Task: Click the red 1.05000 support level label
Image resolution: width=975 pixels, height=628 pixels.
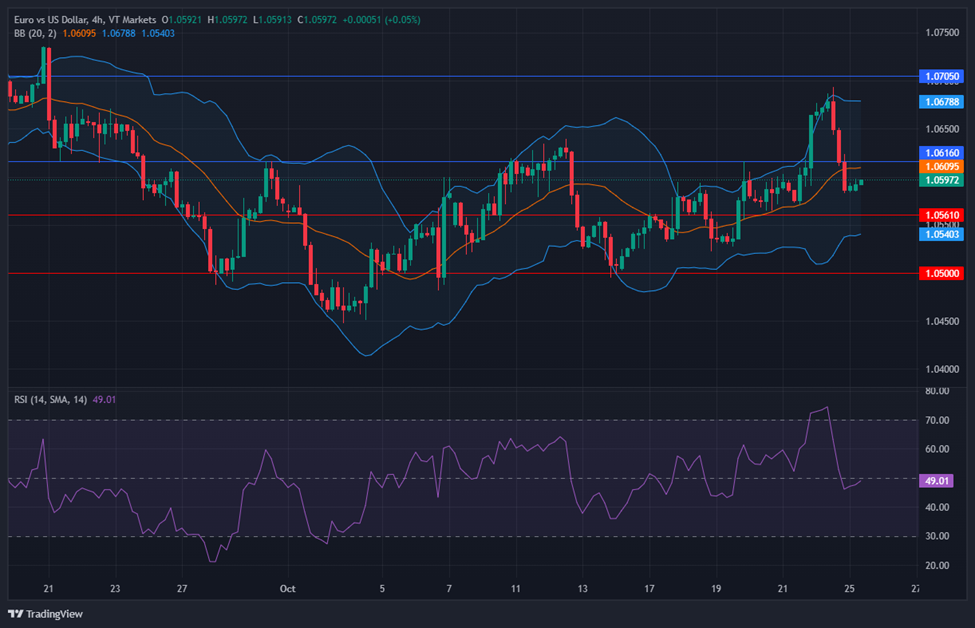Action: (x=942, y=273)
